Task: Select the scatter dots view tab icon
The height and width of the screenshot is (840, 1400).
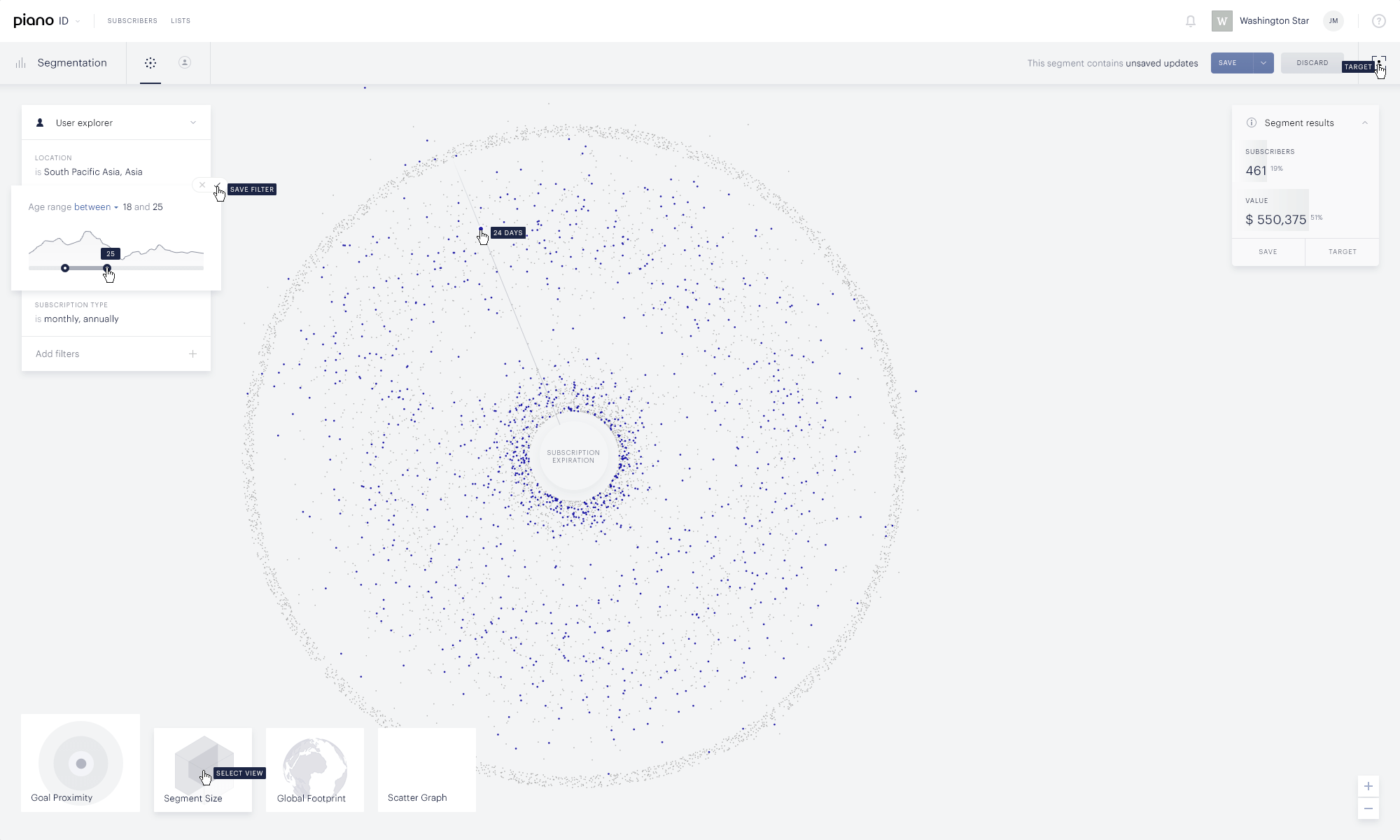Action: (x=150, y=63)
